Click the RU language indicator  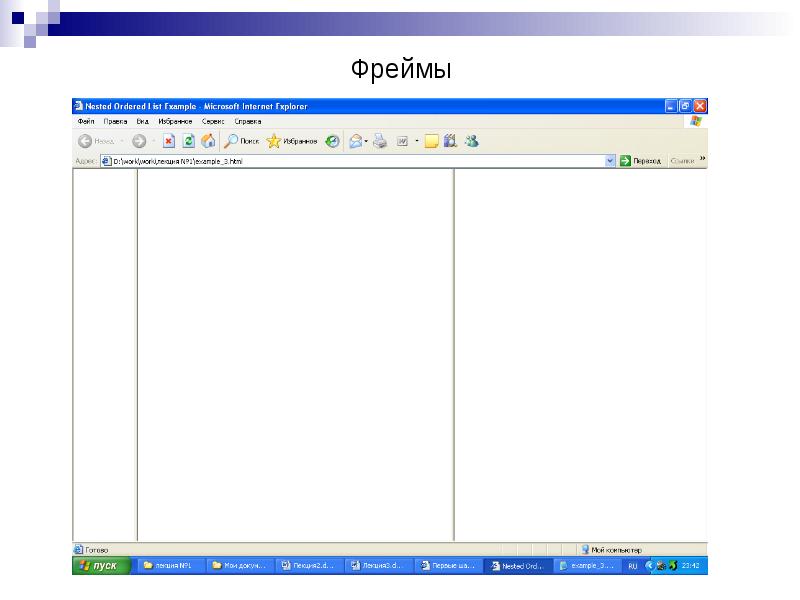pyautogui.click(x=632, y=566)
